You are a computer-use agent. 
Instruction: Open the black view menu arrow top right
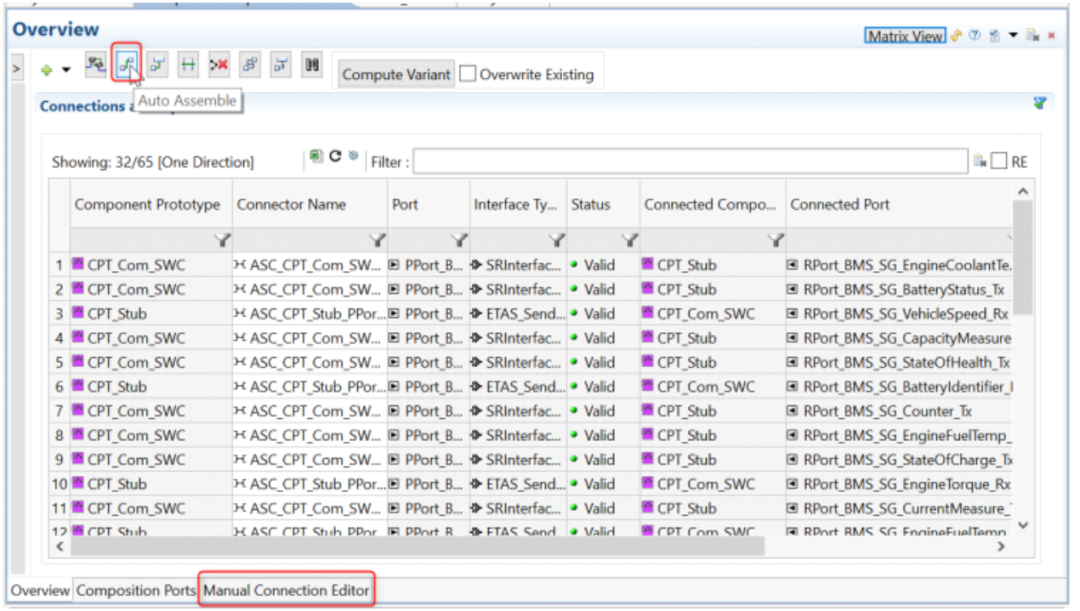1013,36
